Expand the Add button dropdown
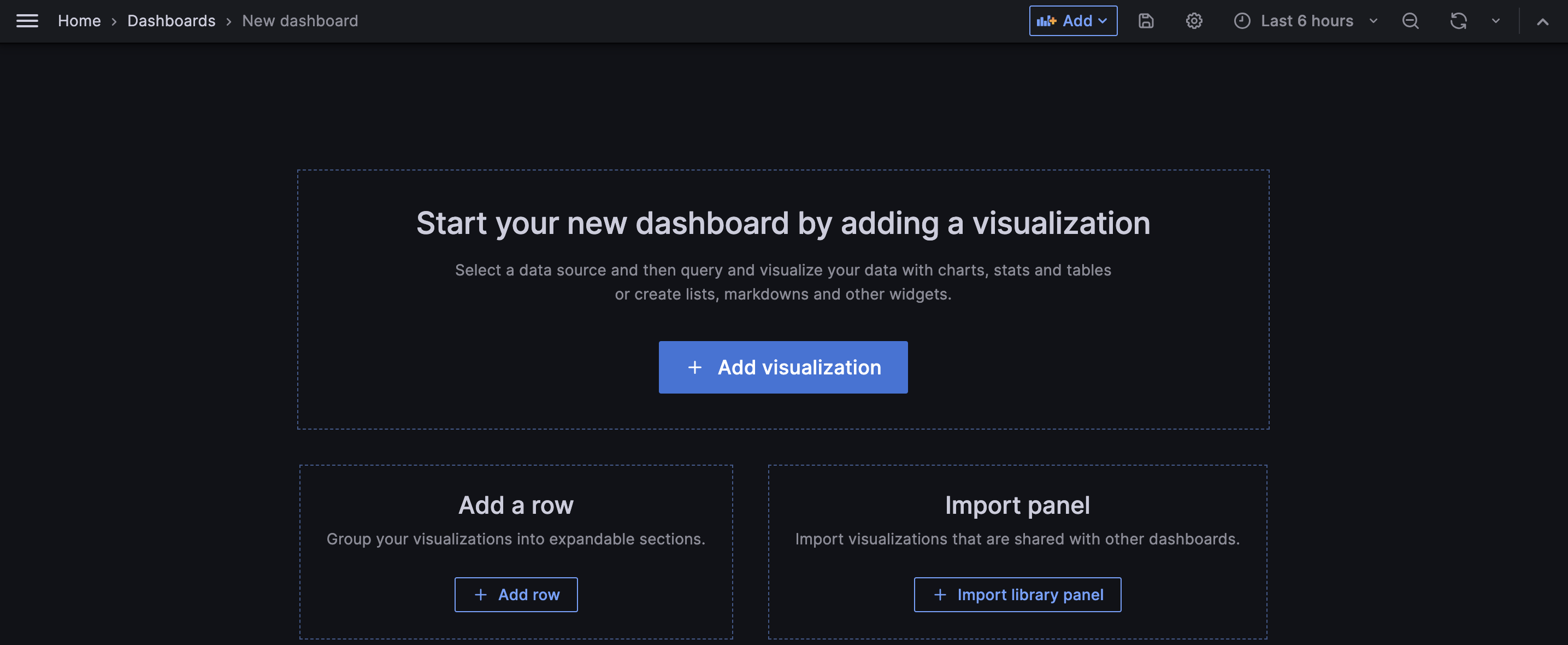Image resolution: width=1568 pixels, height=645 pixels. coord(1103,21)
